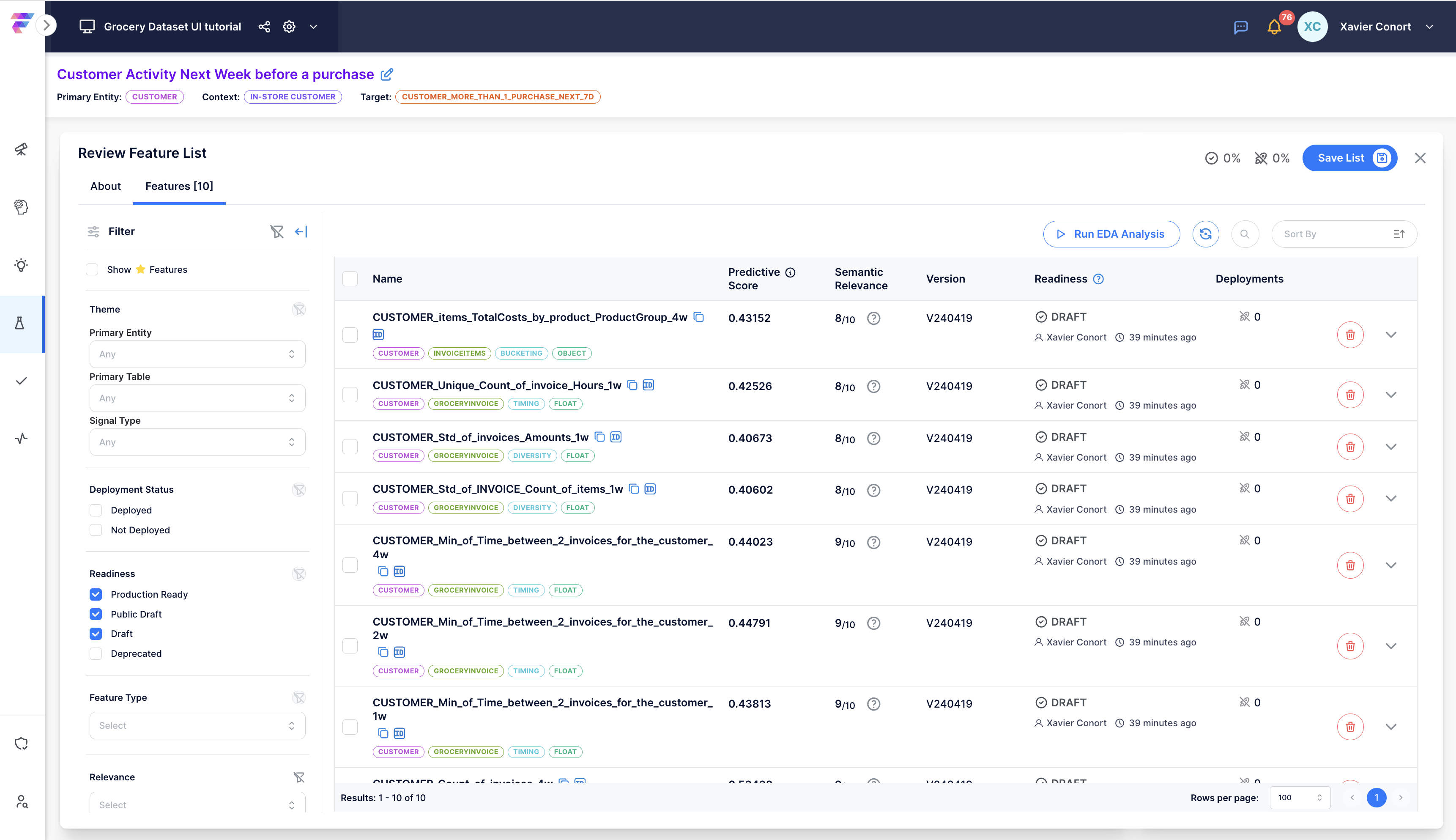This screenshot has height=840, width=1456.
Task: Clear the Relevance filter section
Action: pos(299,778)
